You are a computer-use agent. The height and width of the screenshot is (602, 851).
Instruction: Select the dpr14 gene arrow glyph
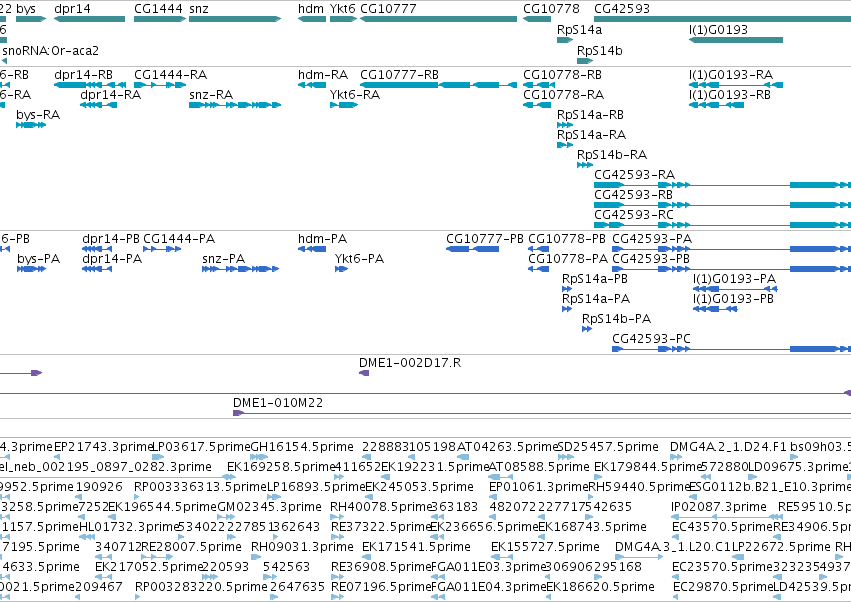click(x=90, y=19)
